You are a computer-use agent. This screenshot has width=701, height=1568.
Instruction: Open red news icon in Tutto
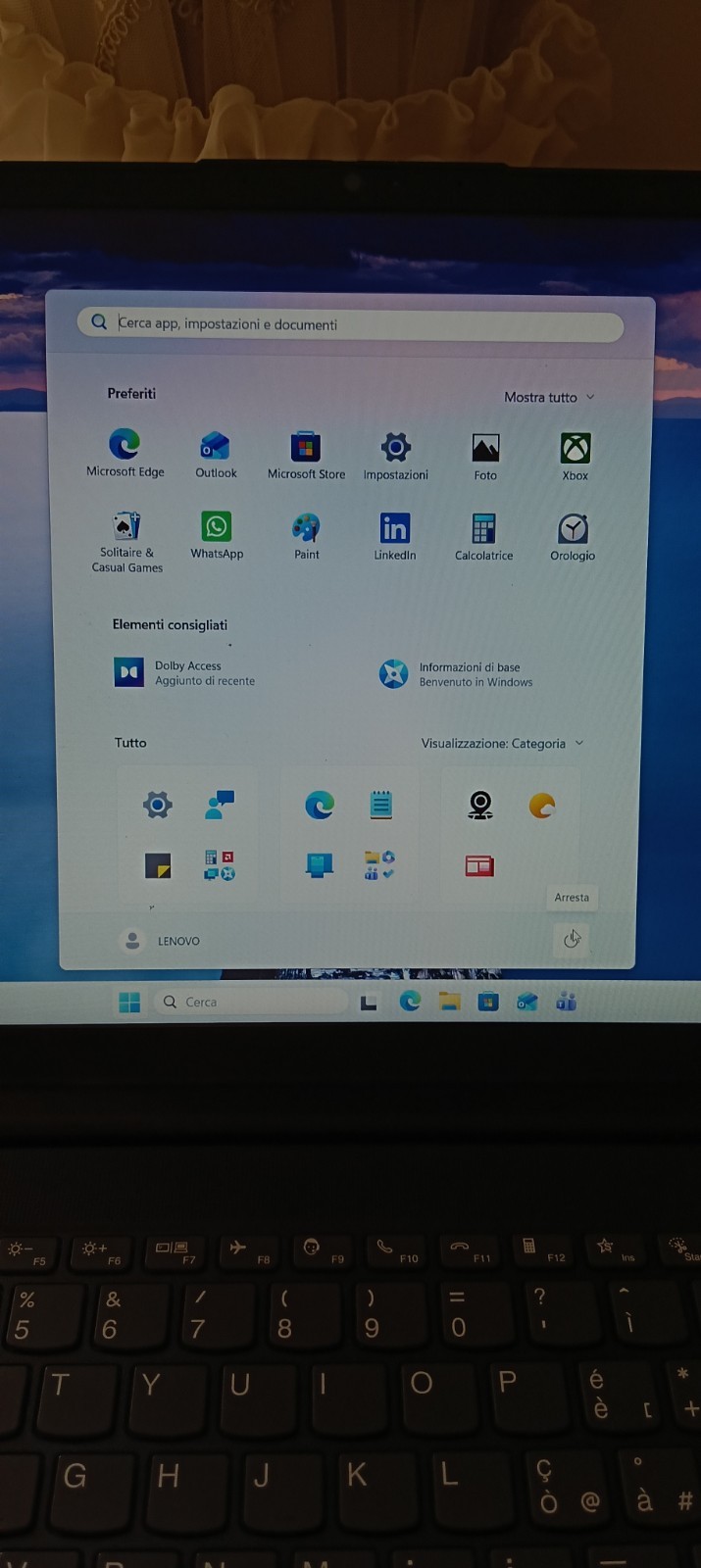click(x=479, y=865)
